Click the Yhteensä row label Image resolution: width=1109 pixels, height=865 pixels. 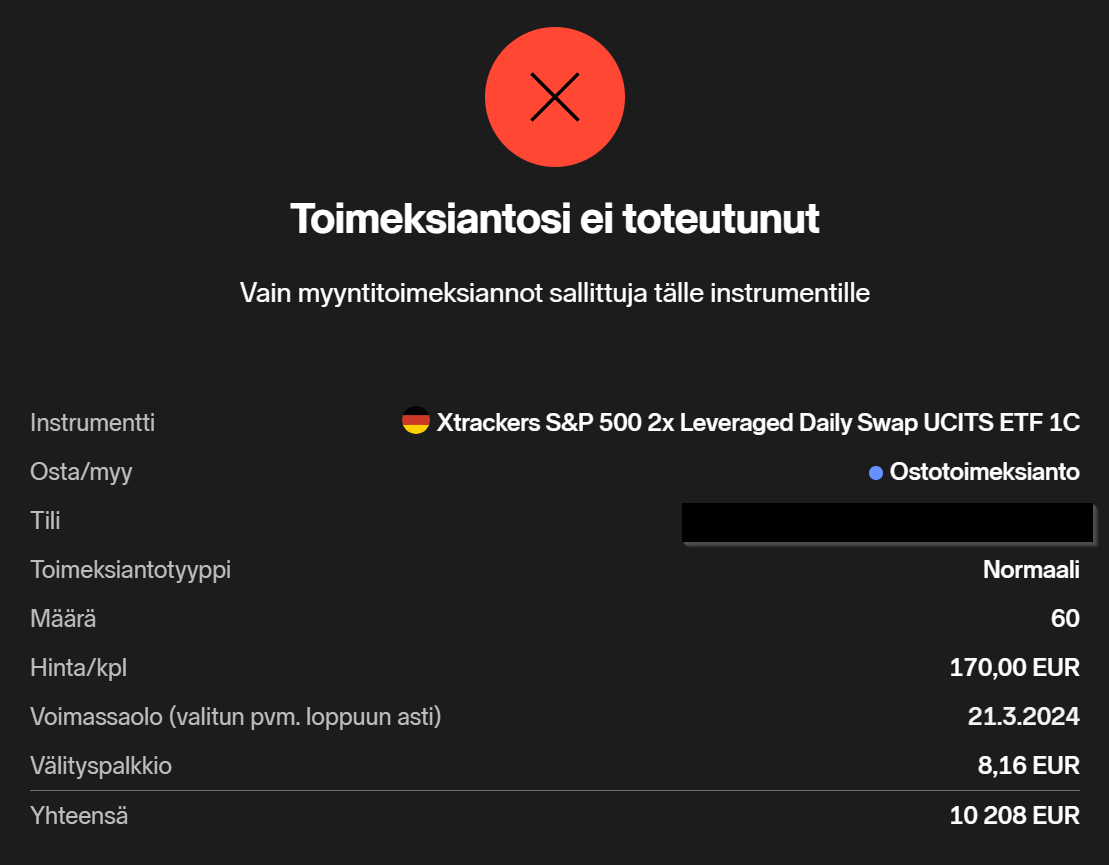click(x=79, y=816)
